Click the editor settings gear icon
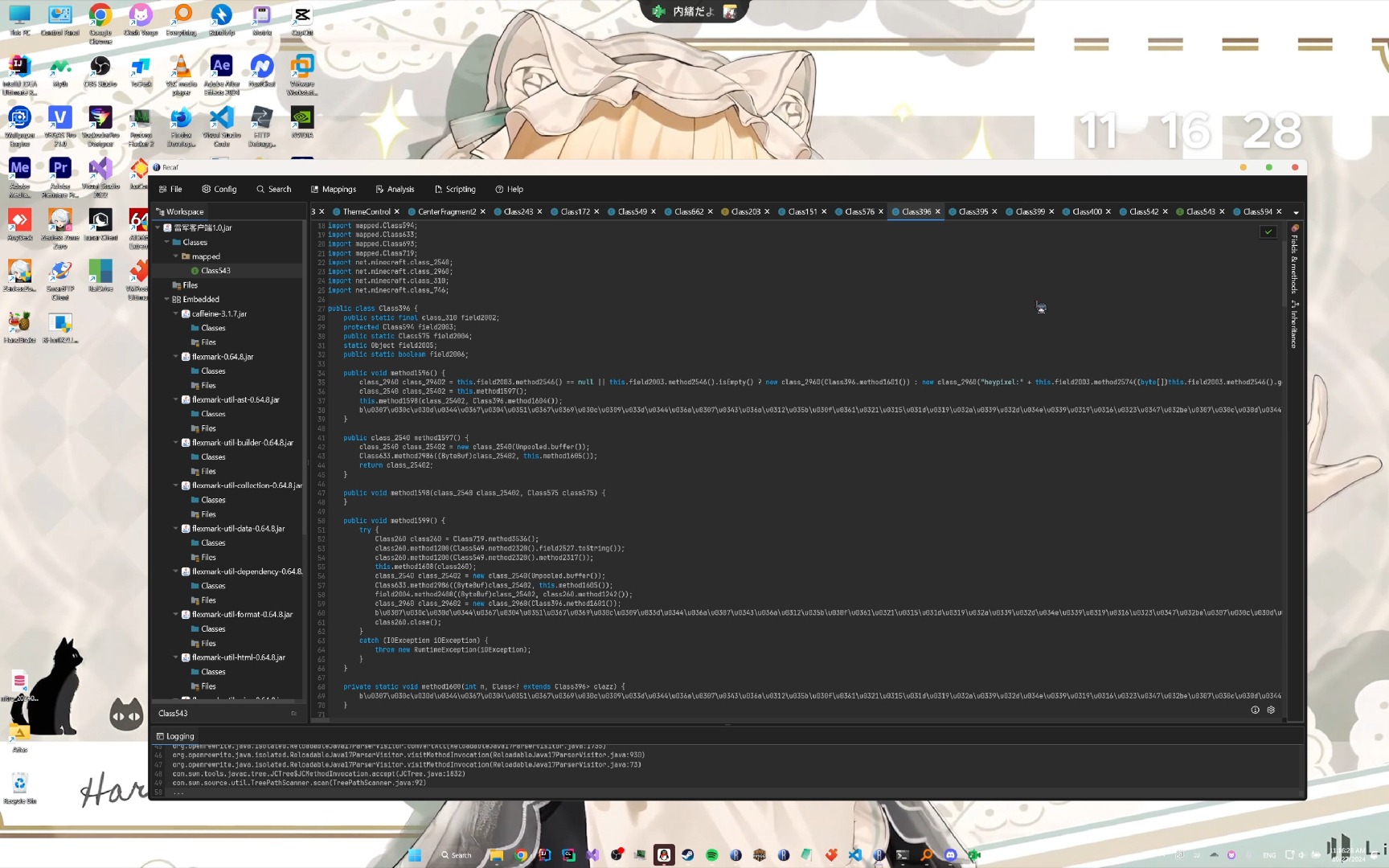This screenshot has height=868, width=1389. (x=1271, y=710)
